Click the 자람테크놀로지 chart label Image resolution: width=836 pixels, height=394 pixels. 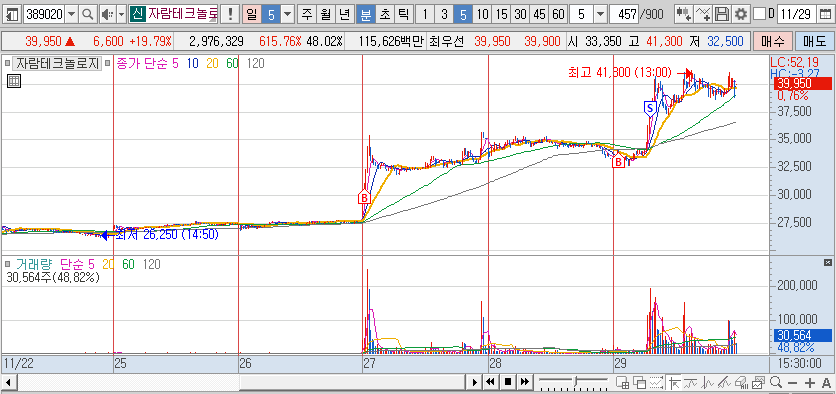pos(57,63)
